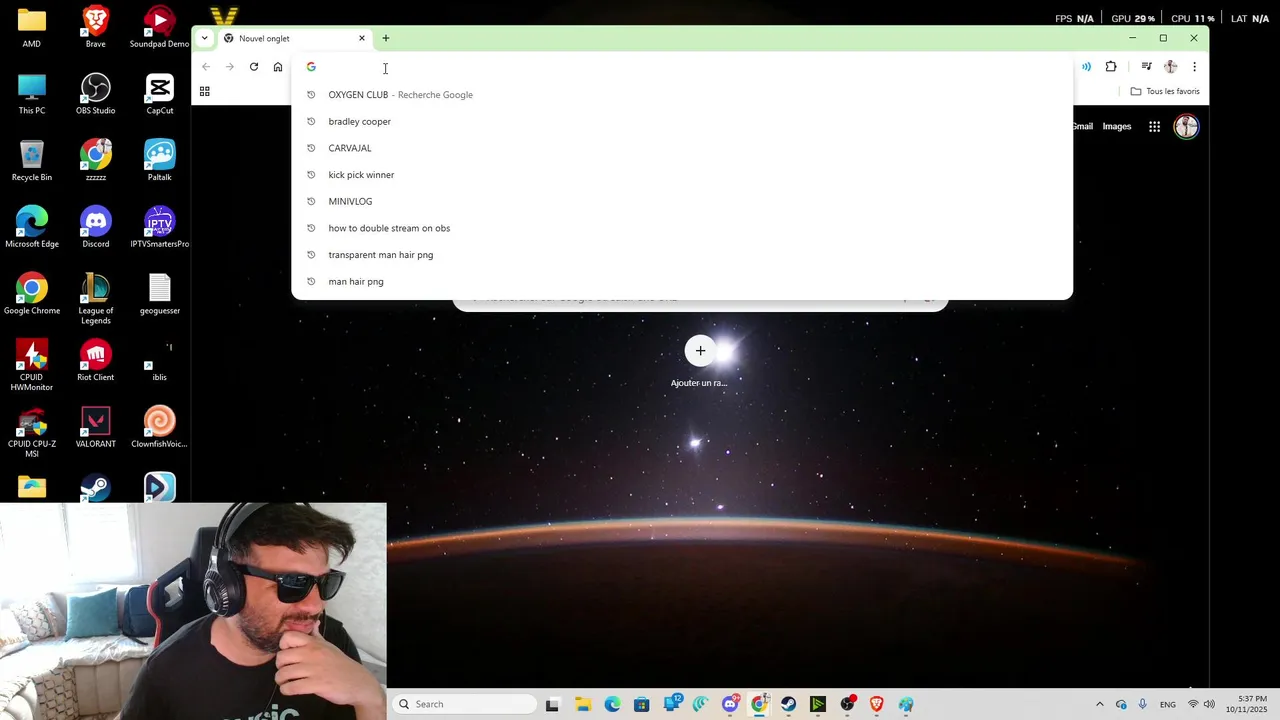1280x720 pixels.
Task: Launch Riot Client from desktop
Action: point(95,361)
